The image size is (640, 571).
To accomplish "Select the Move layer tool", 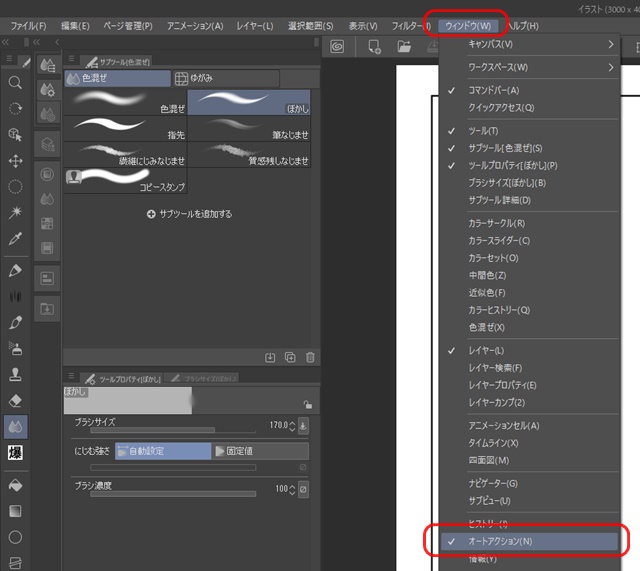I will tap(15, 160).
